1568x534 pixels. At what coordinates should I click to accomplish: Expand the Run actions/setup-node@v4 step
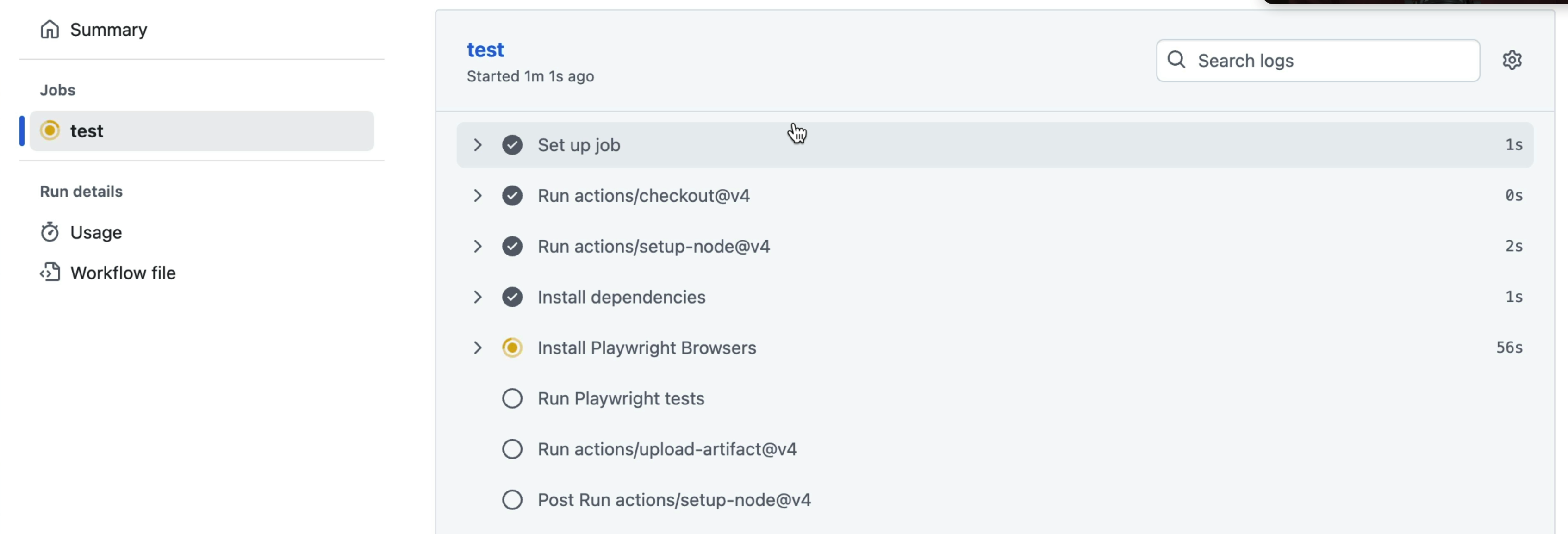pos(478,247)
